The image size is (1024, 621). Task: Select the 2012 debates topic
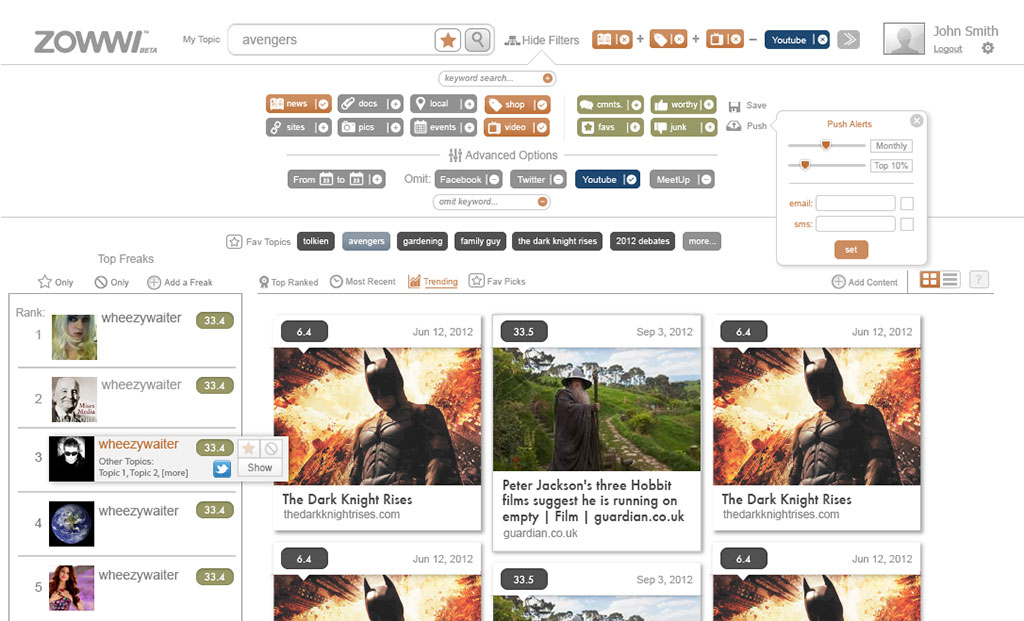[643, 242]
